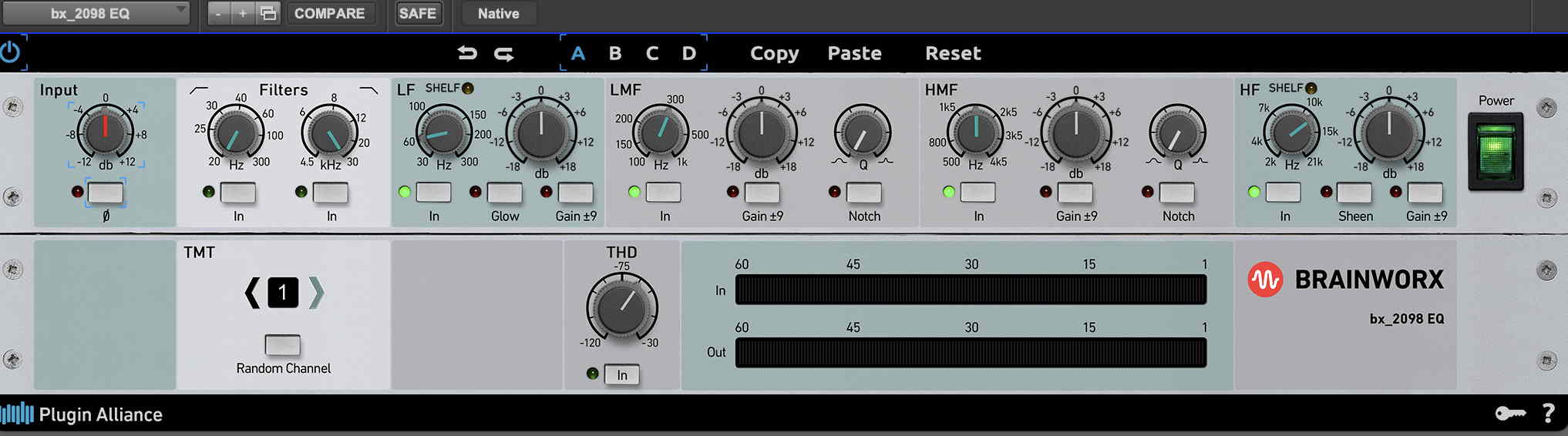Click the preset minus button

pos(219,13)
